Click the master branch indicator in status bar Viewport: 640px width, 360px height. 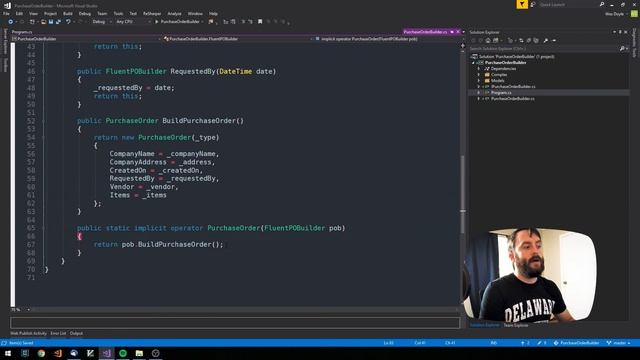(618, 343)
